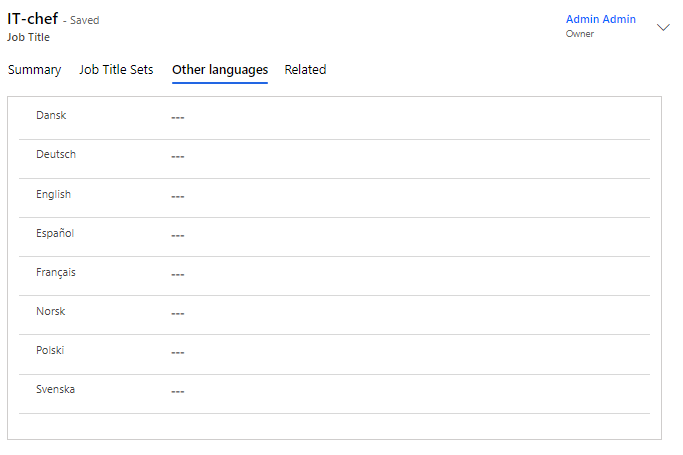Open the Admin Admin owner link
Viewport: 683px width, 455px height.
click(x=600, y=19)
